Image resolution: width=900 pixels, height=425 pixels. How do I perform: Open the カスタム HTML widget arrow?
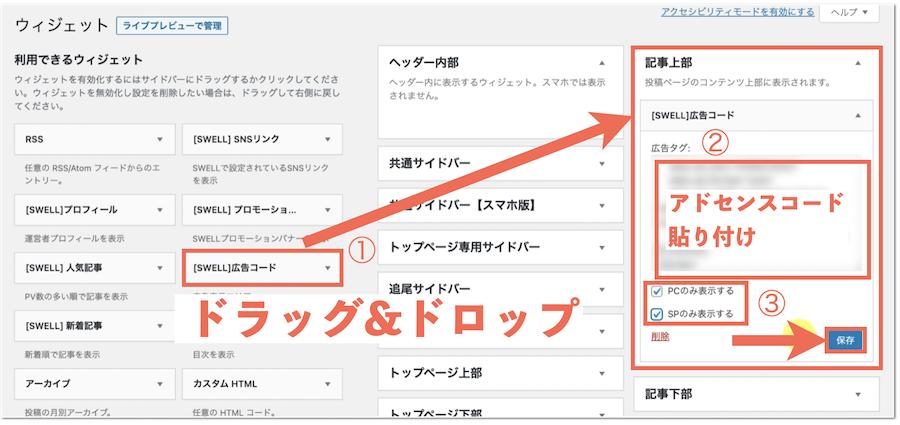click(327, 383)
